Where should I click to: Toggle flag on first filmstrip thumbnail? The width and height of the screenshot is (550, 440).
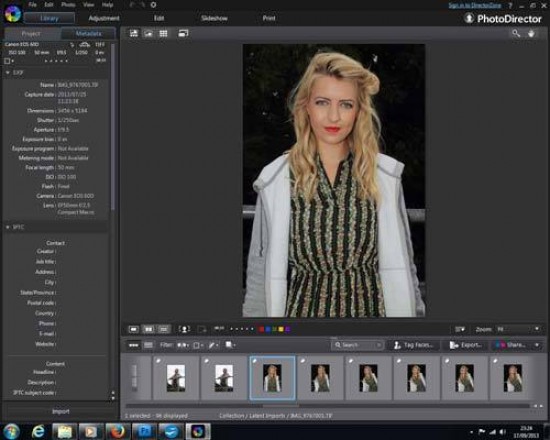tap(159, 360)
